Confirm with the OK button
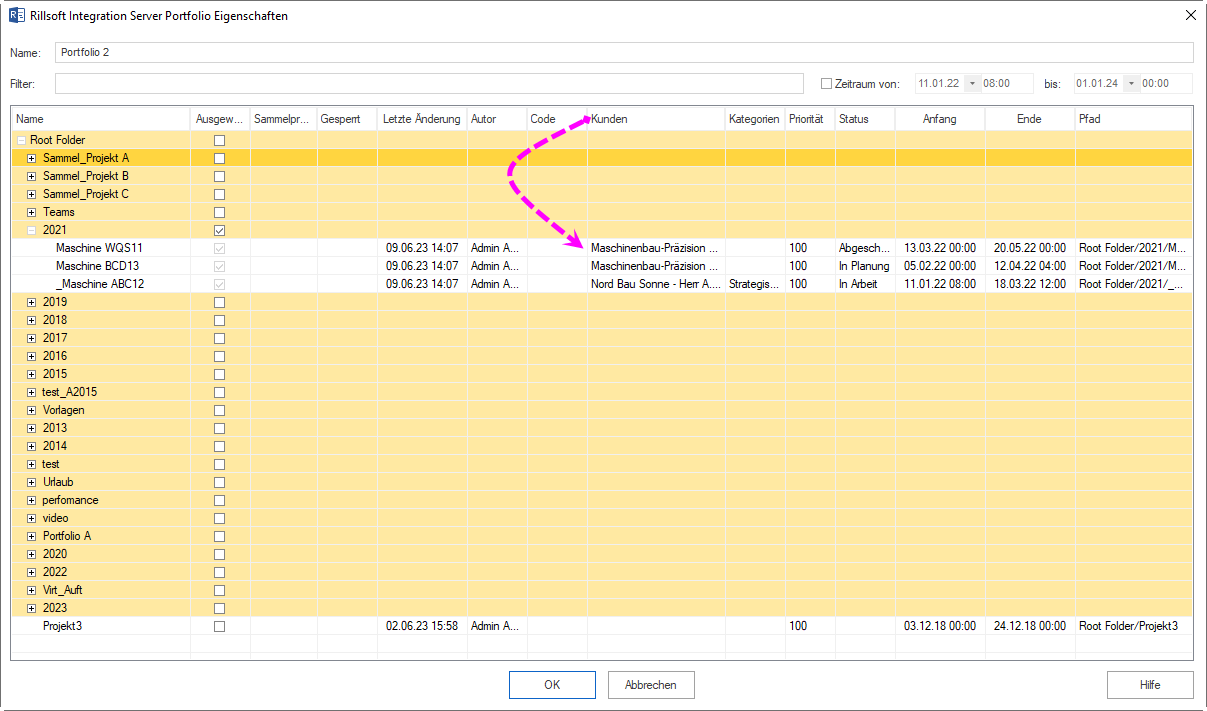The image size is (1207, 711). [x=552, y=685]
